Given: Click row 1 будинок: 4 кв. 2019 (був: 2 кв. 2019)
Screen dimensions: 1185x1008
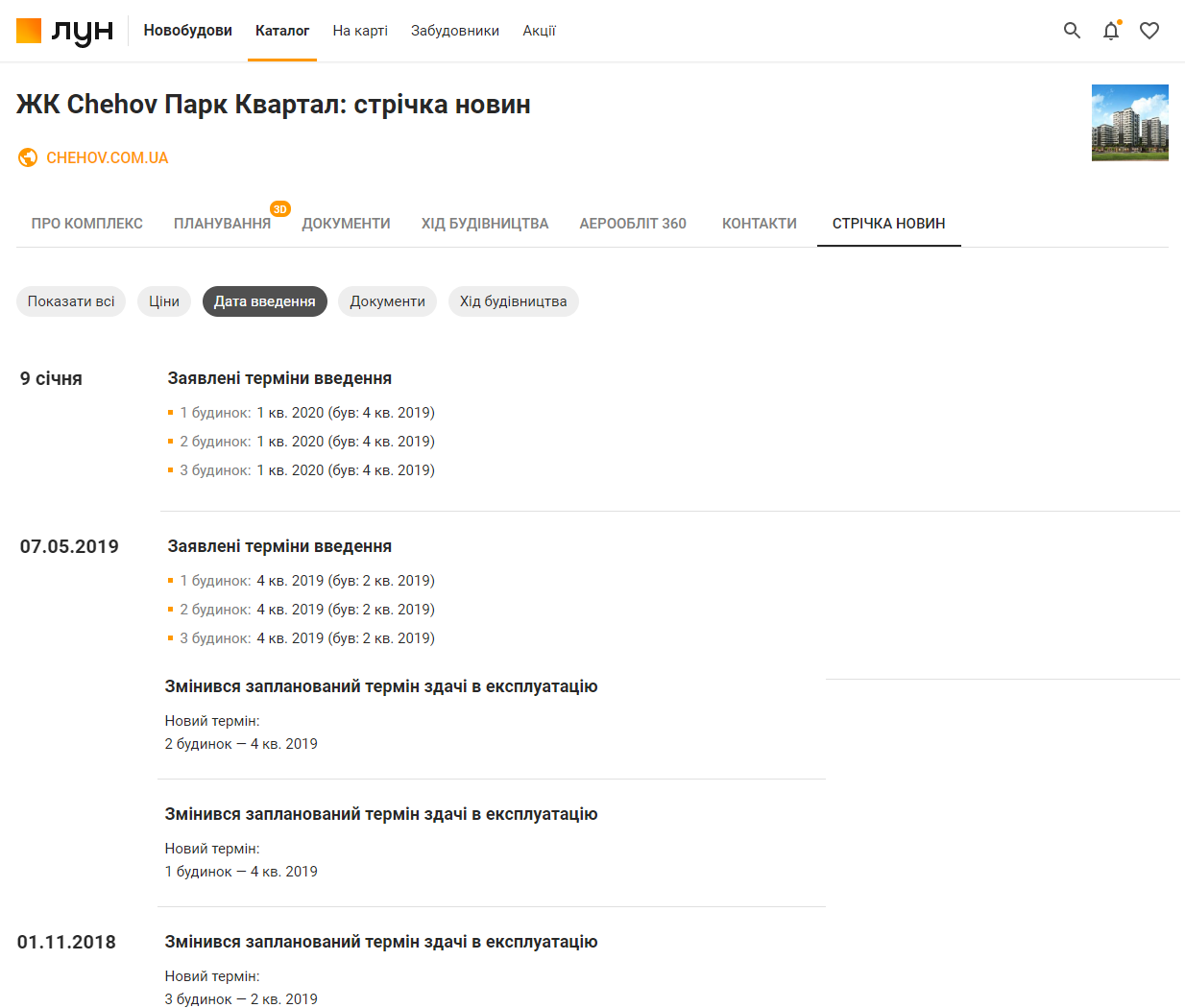Looking at the screenshot, I should tap(302, 581).
